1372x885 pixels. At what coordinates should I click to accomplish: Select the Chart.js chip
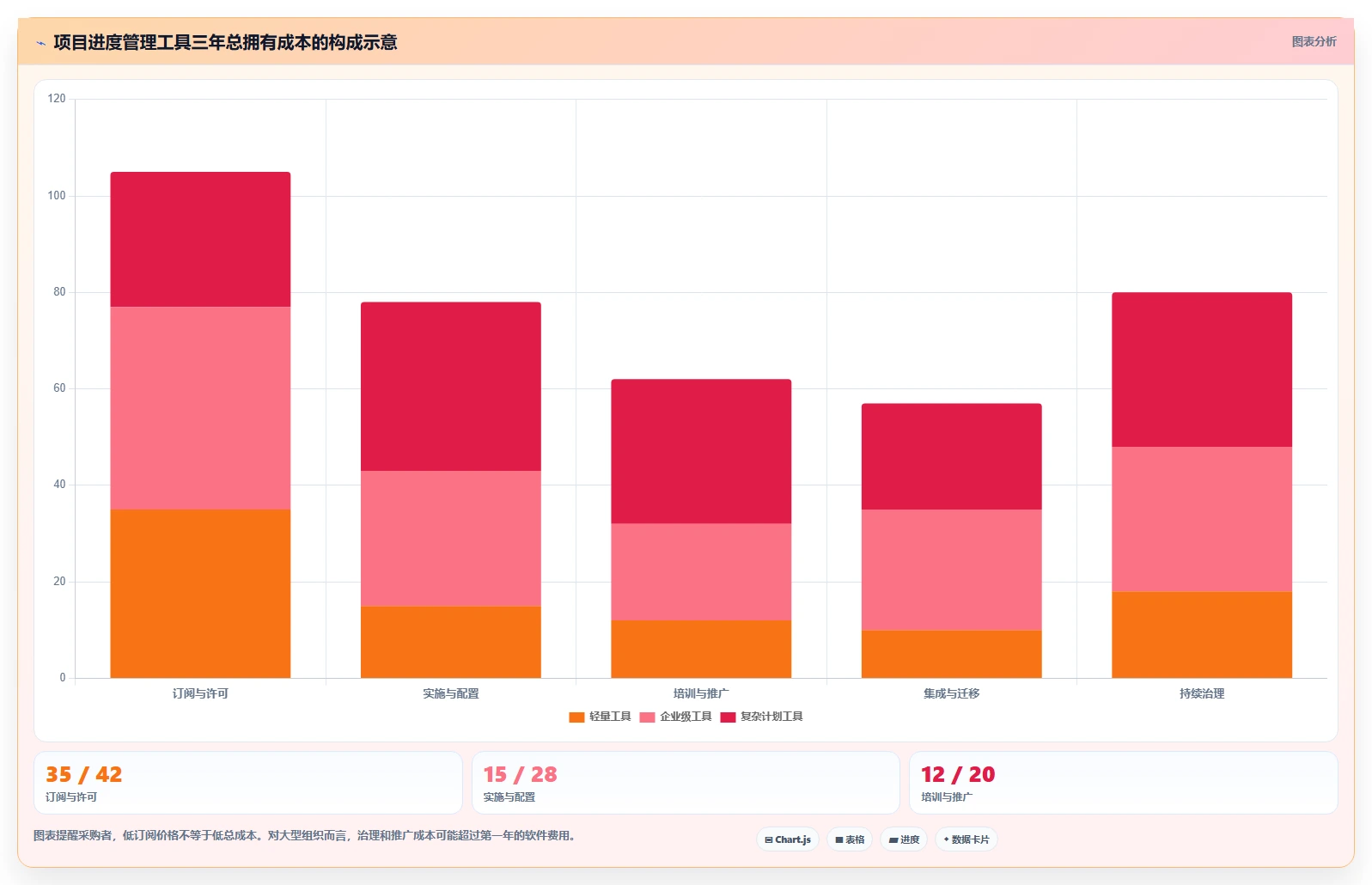pos(788,839)
